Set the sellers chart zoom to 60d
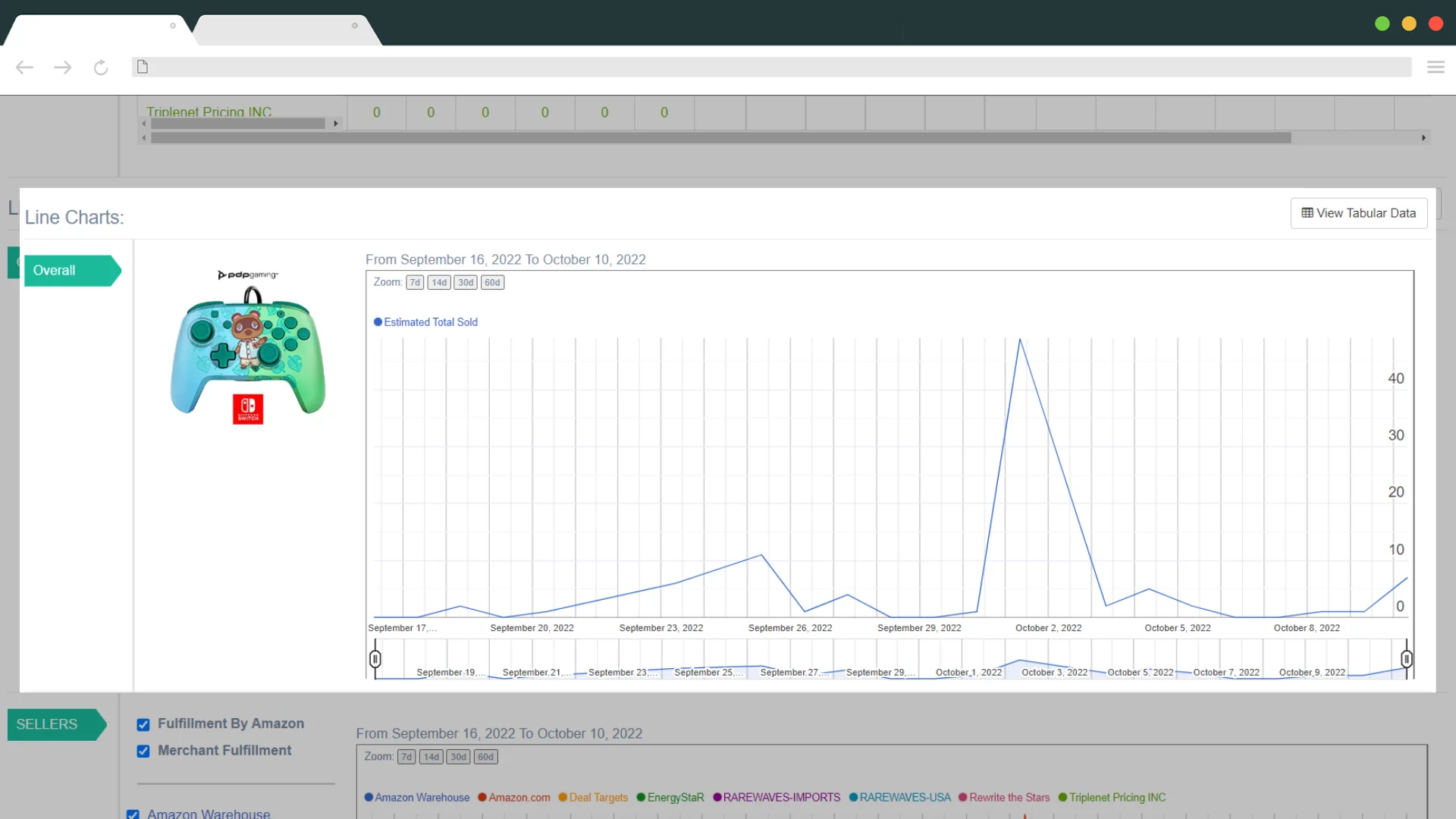1456x819 pixels. click(x=485, y=757)
